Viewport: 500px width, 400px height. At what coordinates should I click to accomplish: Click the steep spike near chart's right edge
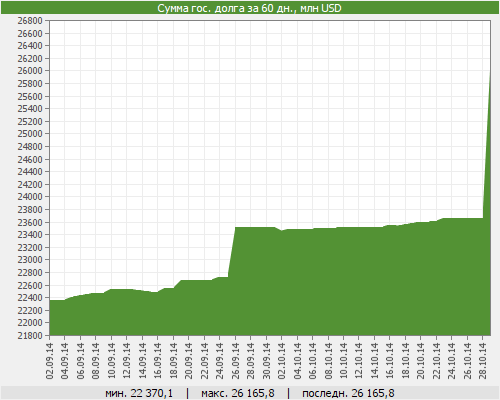pos(487,143)
